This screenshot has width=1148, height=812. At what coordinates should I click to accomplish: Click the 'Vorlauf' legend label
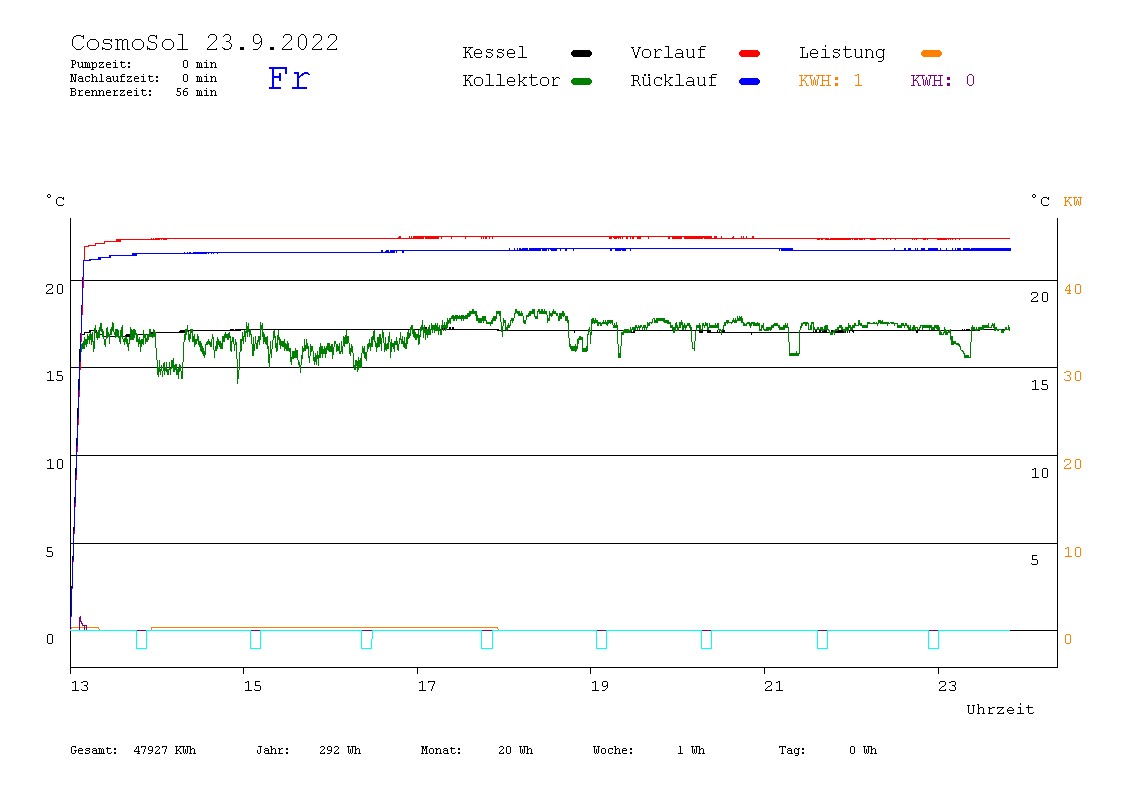(x=668, y=53)
